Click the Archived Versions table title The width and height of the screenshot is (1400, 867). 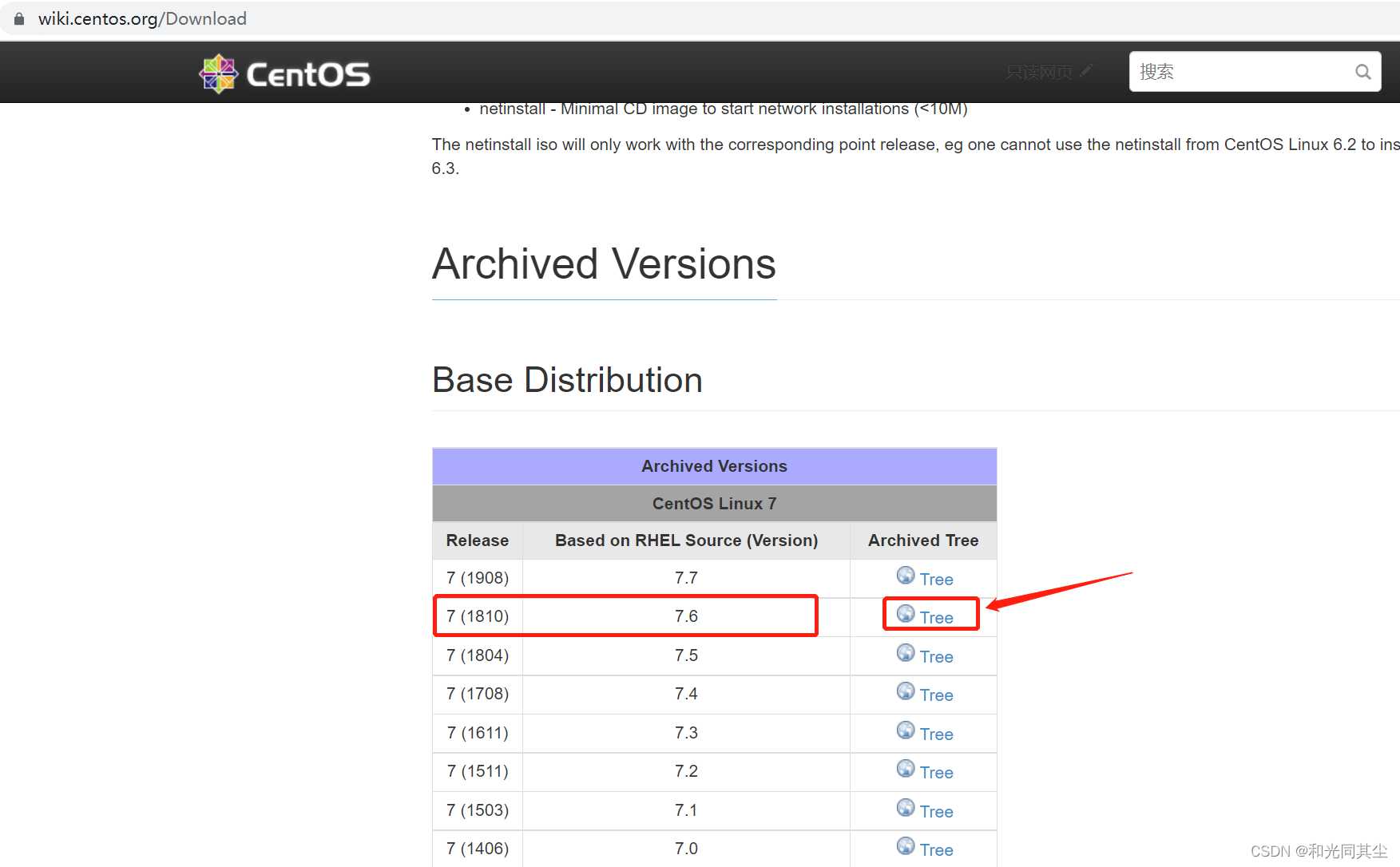(714, 466)
